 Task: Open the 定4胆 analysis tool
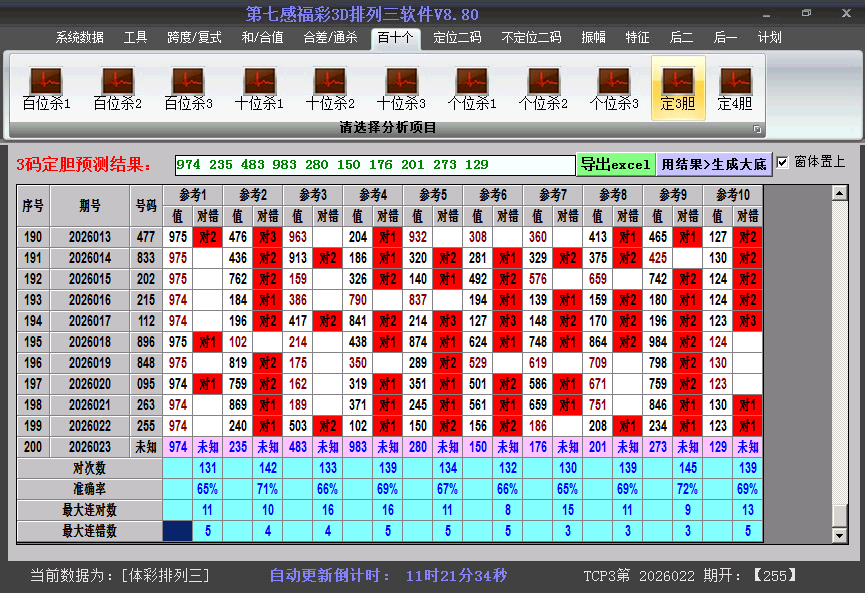click(x=735, y=83)
